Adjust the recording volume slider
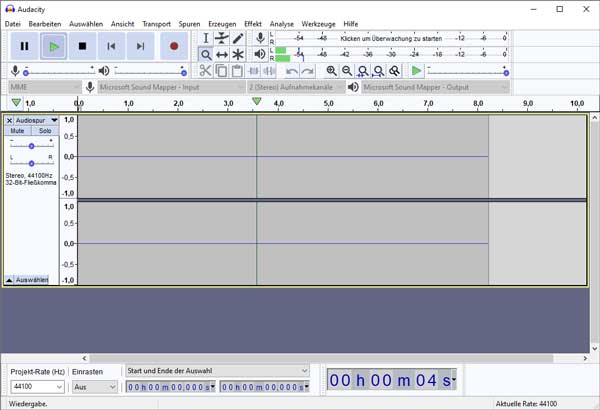Image resolution: width=600 pixels, height=410 pixels. [59, 71]
